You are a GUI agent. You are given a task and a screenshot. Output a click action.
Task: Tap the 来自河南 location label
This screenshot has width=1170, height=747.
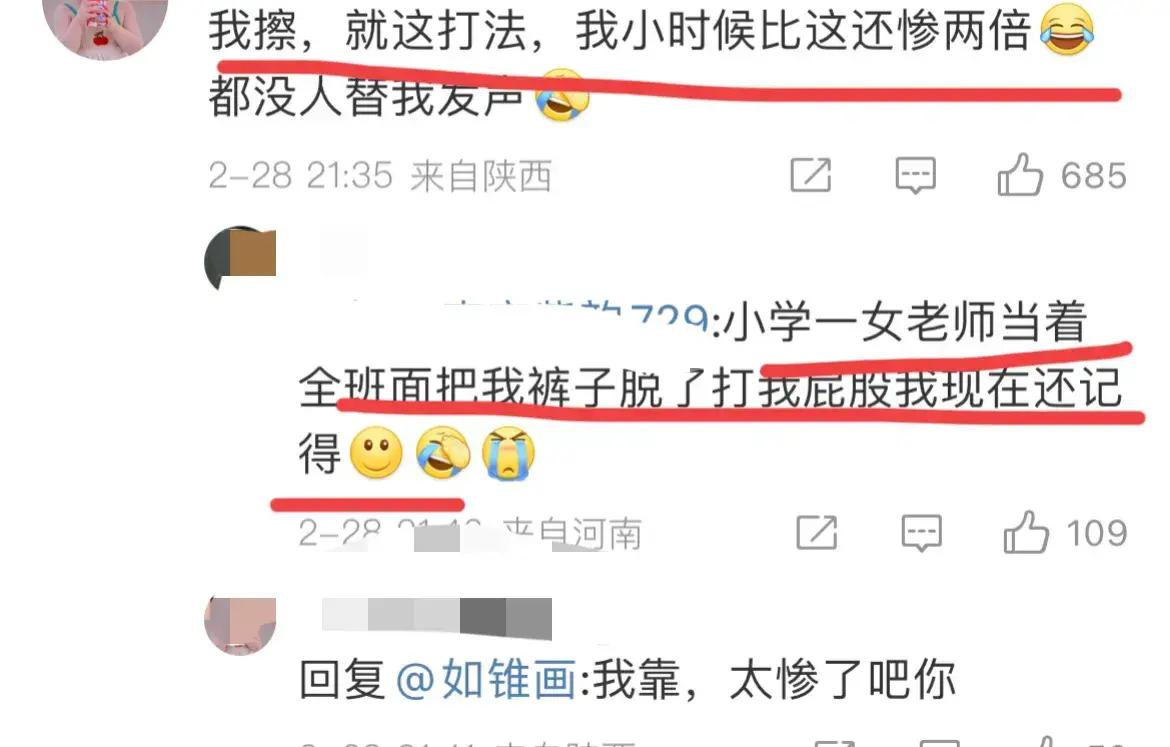click(x=572, y=534)
